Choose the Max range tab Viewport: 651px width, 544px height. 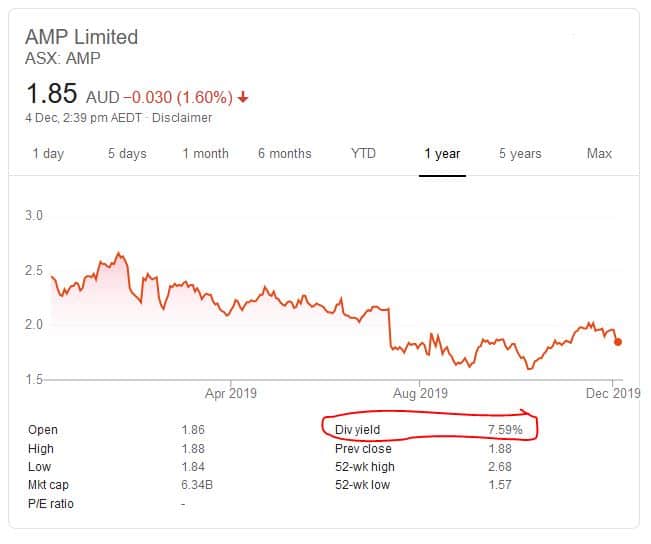(599, 154)
